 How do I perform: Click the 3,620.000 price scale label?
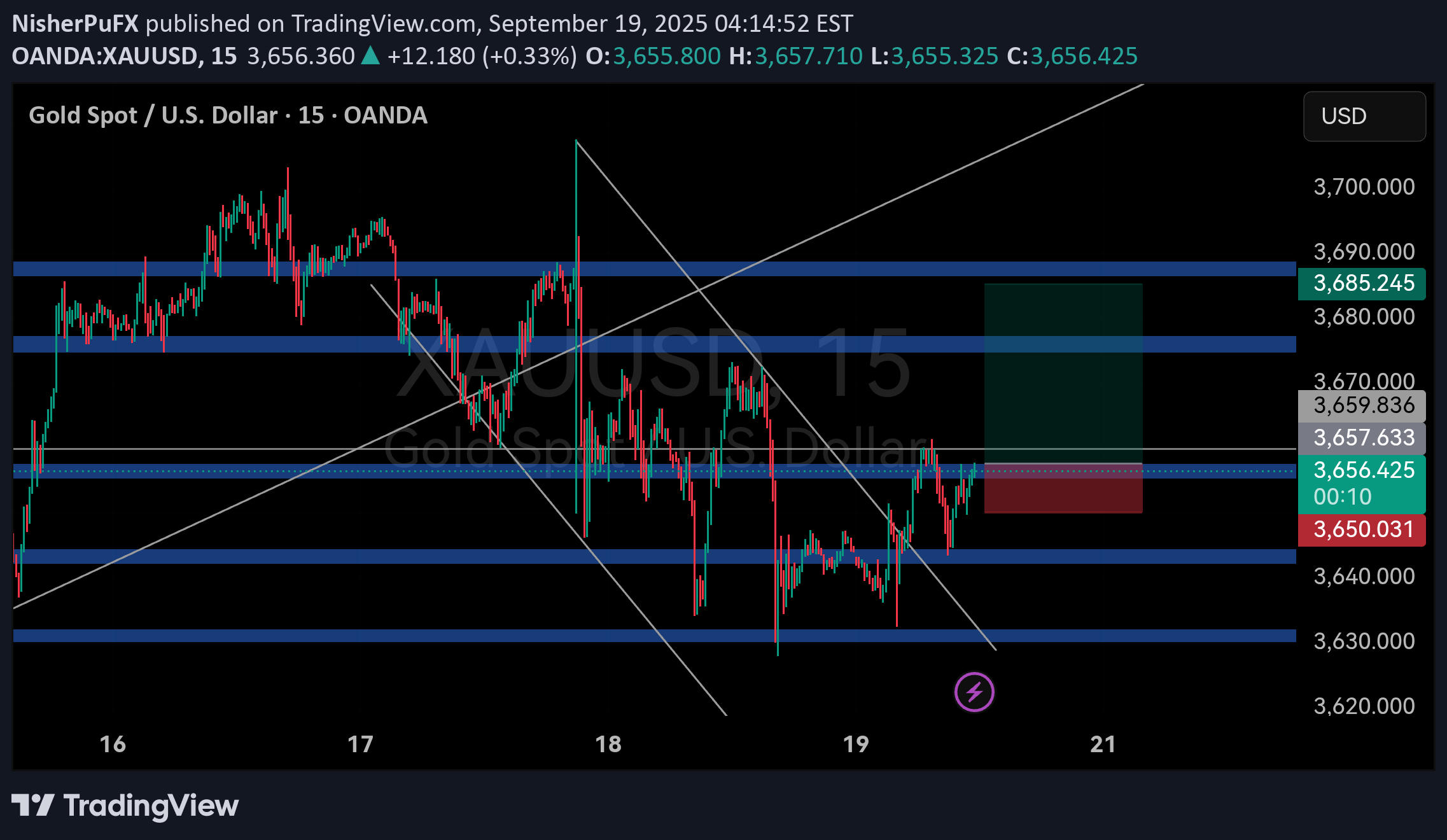[1364, 706]
